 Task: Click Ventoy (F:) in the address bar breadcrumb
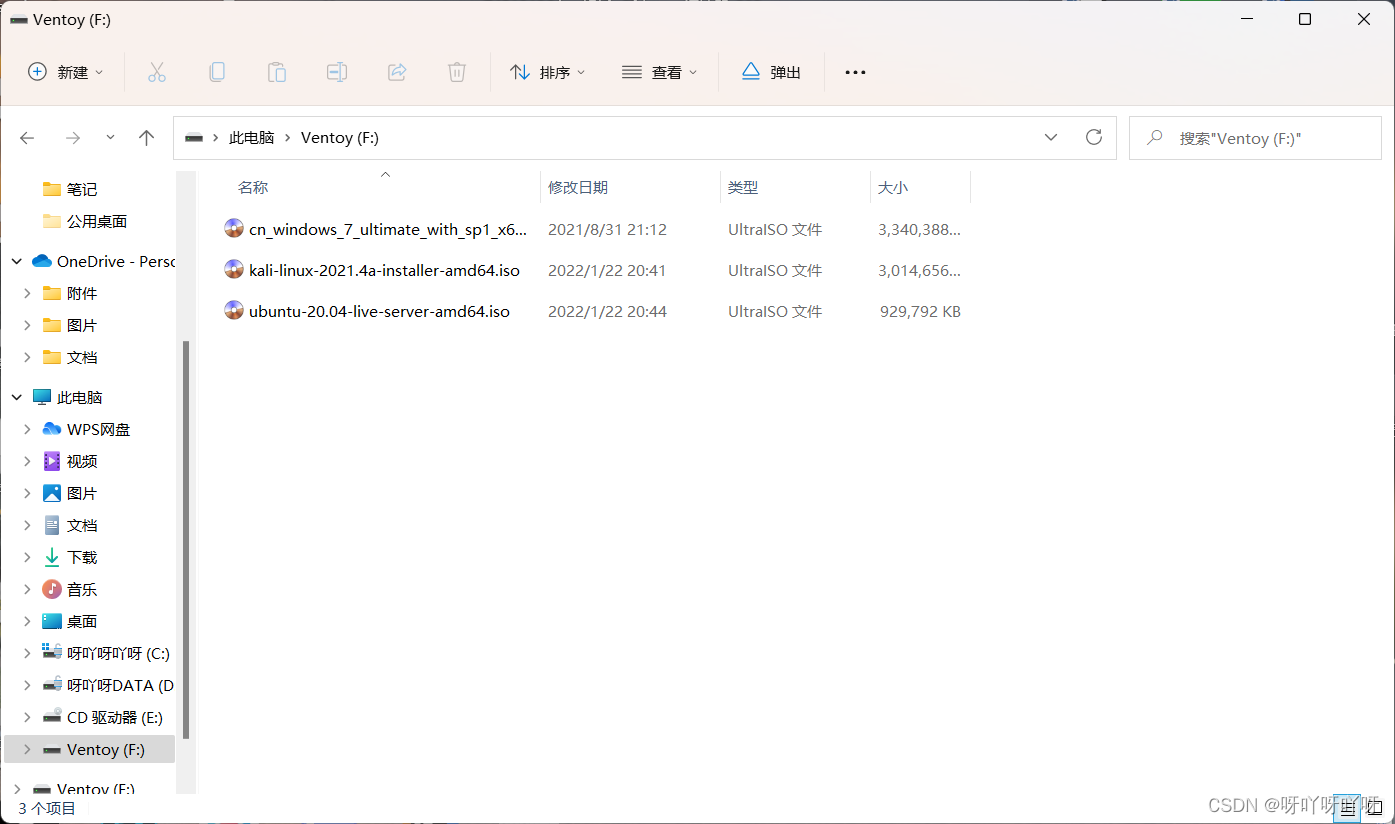pos(340,138)
